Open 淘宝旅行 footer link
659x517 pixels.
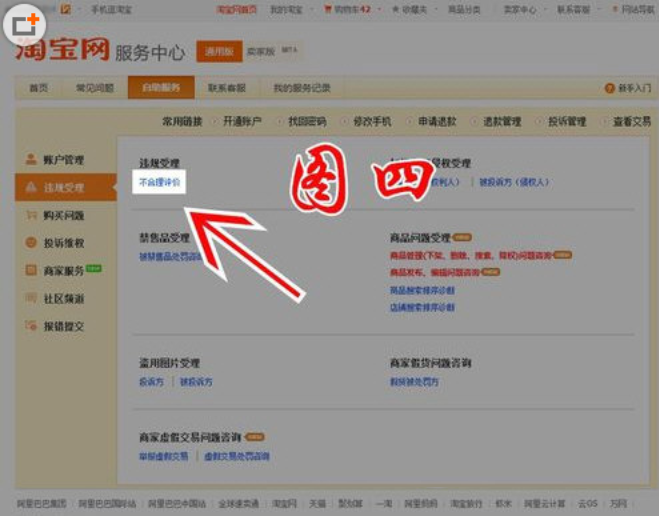(466, 503)
